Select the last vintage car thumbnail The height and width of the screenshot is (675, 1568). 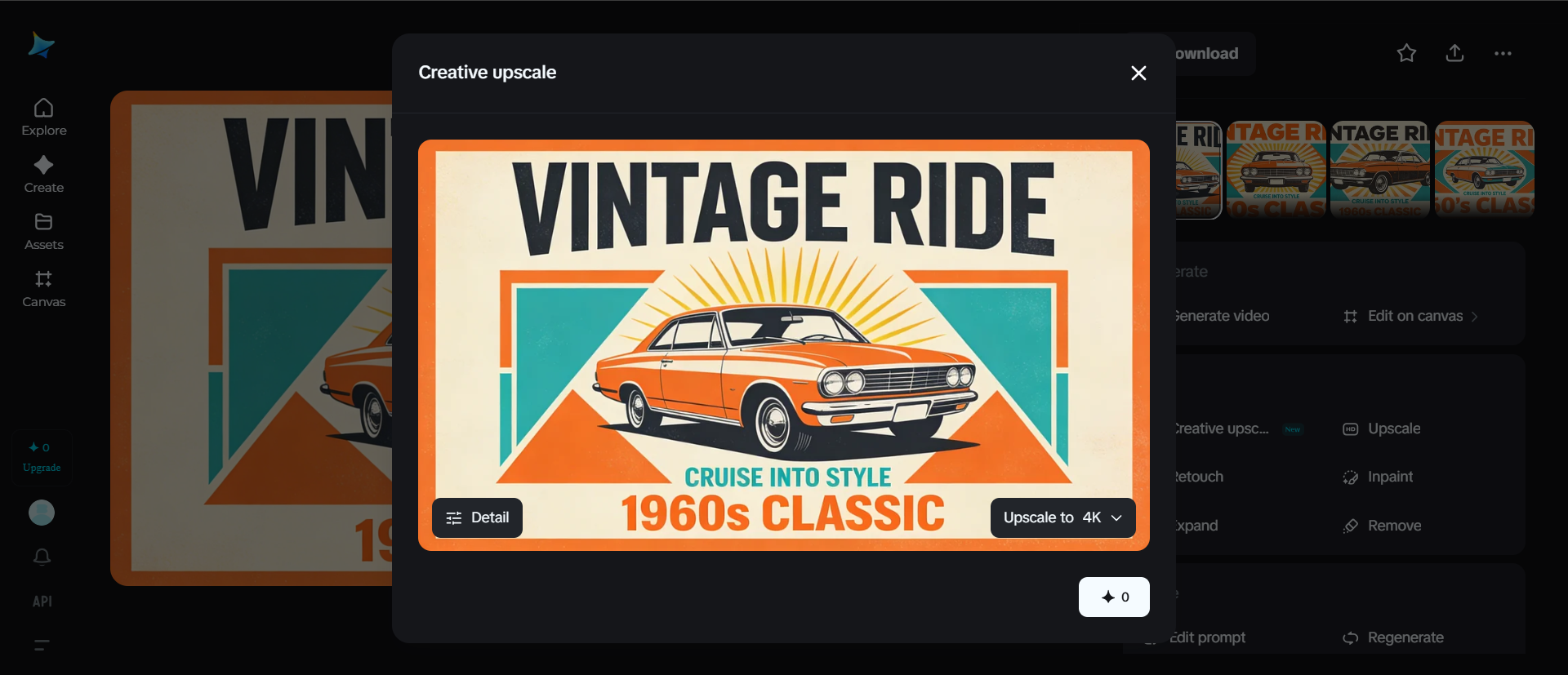click(x=1484, y=170)
